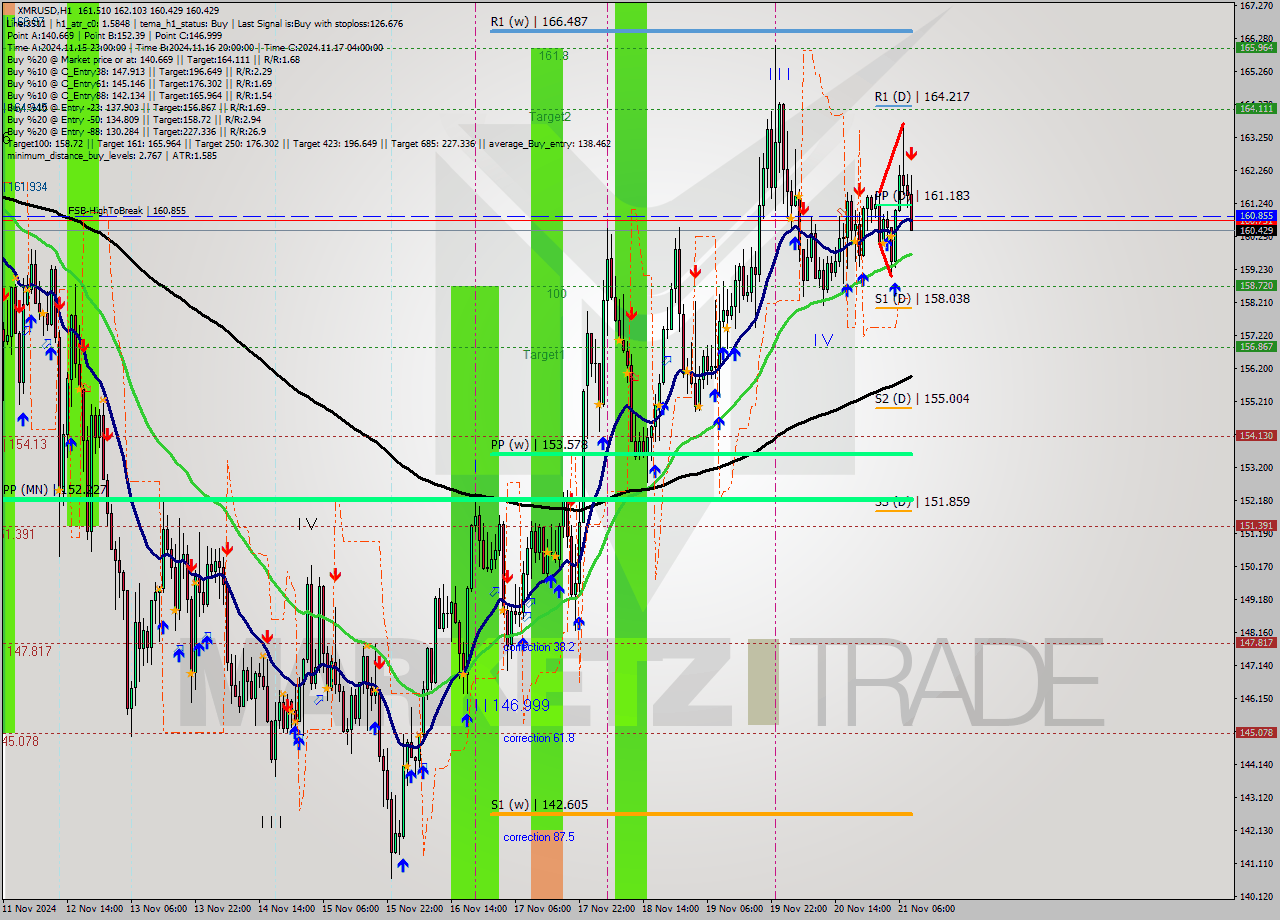Image resolution: width=1280 pixels, height=920 pixels.
Task: Click the PP (D) | 161.183 label
Action: 922,196
